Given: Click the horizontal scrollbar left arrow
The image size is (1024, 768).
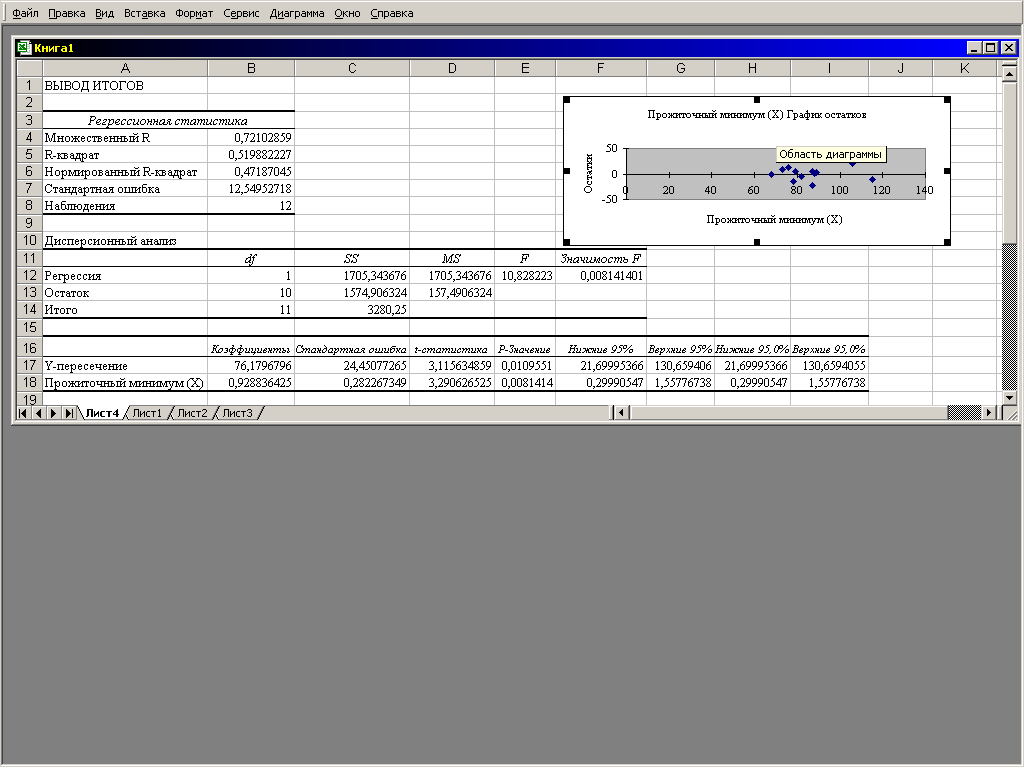Looking at the screenshot, I should click(622, 413).
